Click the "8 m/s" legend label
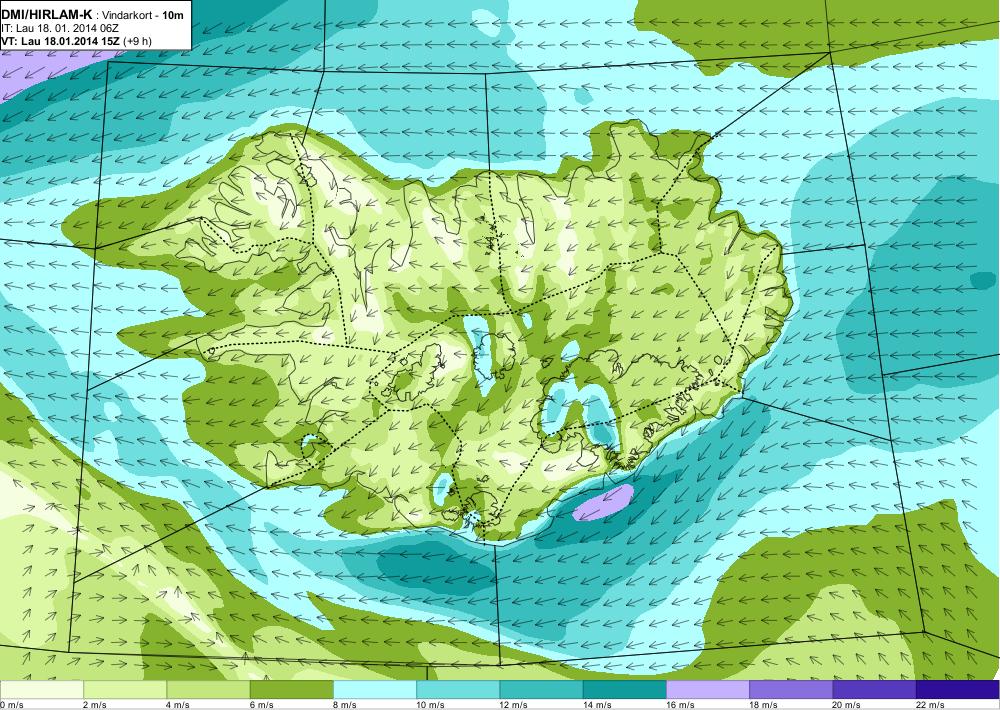This screenshot has height=710, width=1000. point(344,705)
